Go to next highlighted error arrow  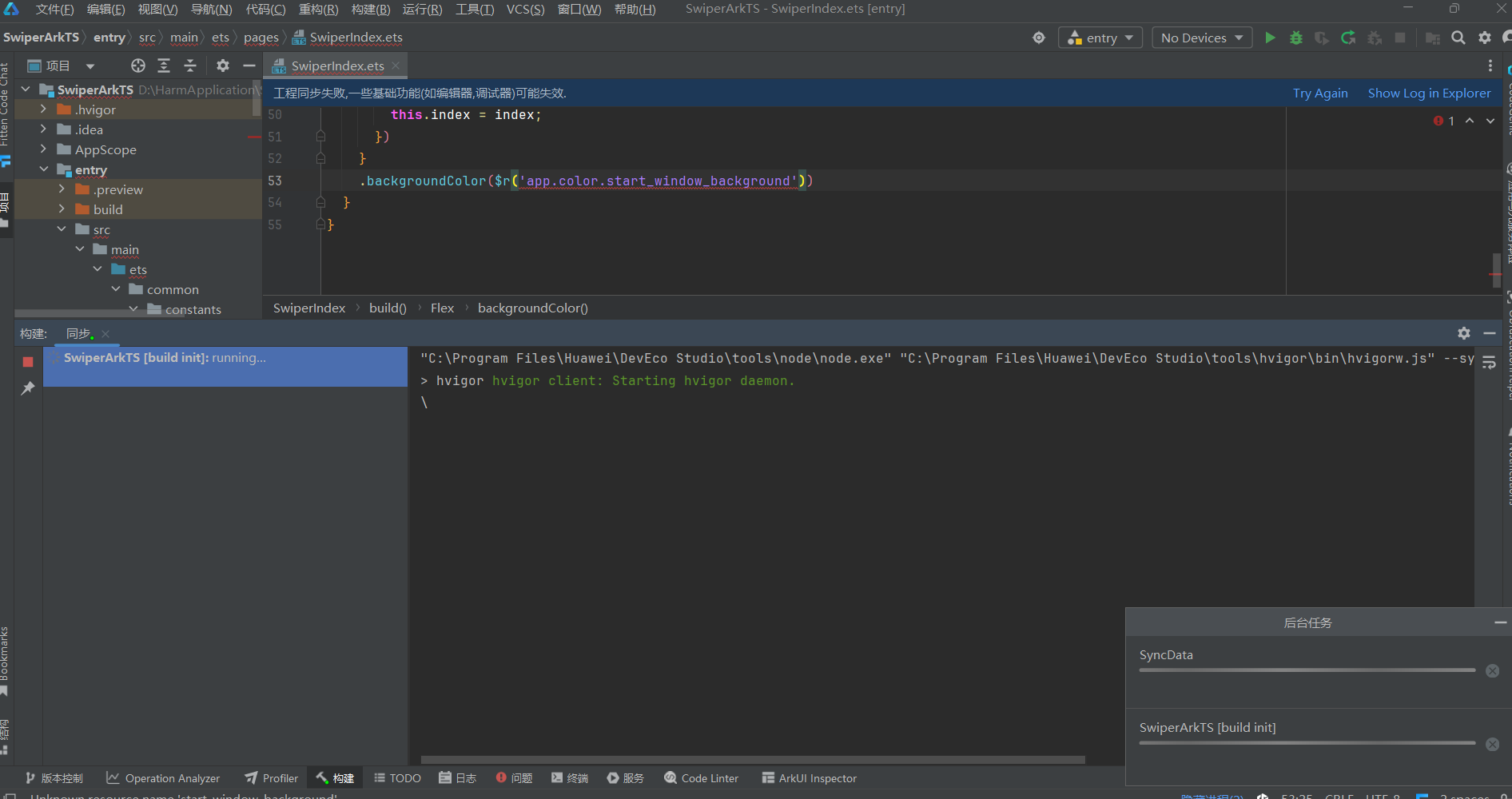pyautogui.click(x=1490, y=121)
